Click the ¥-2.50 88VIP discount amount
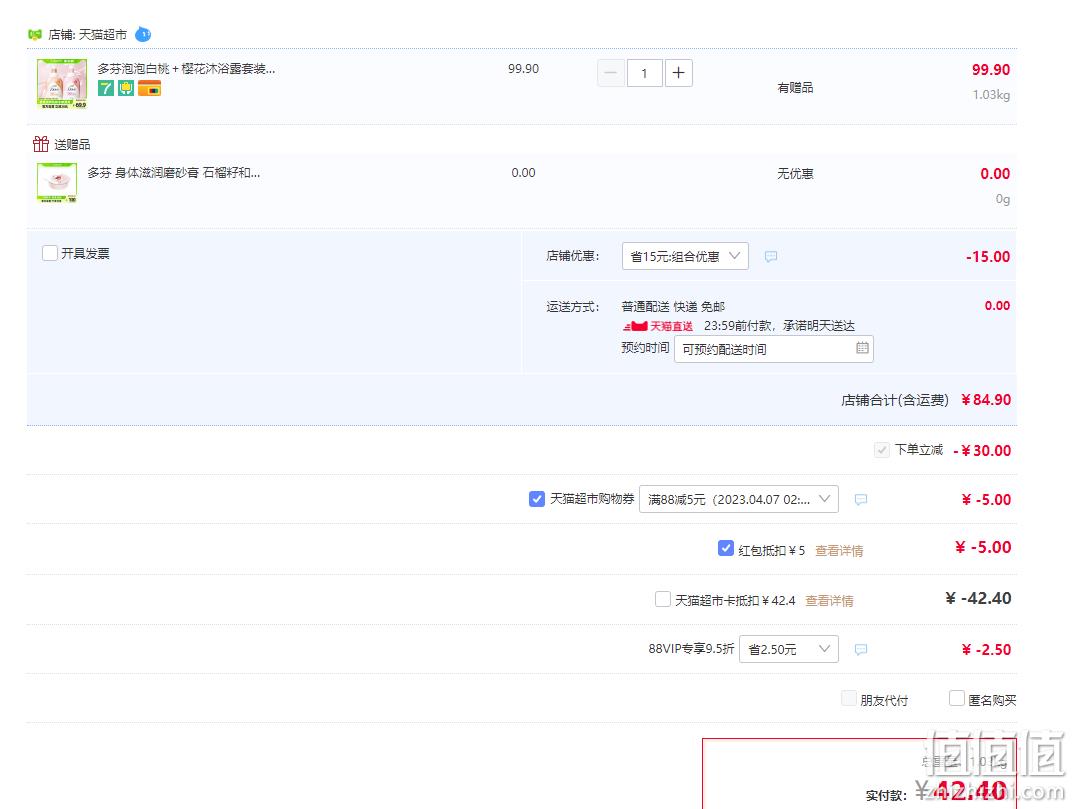This screenshot has height=809, width=1074. [986, 649]
